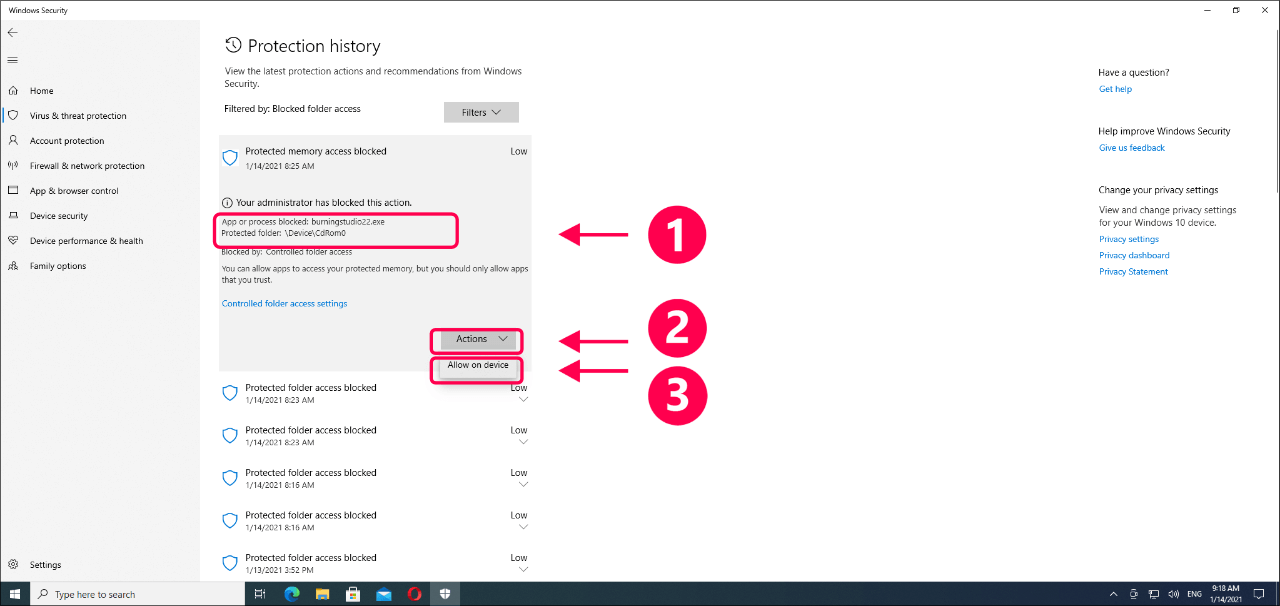Select Virus & threat protection

point(78,116)
